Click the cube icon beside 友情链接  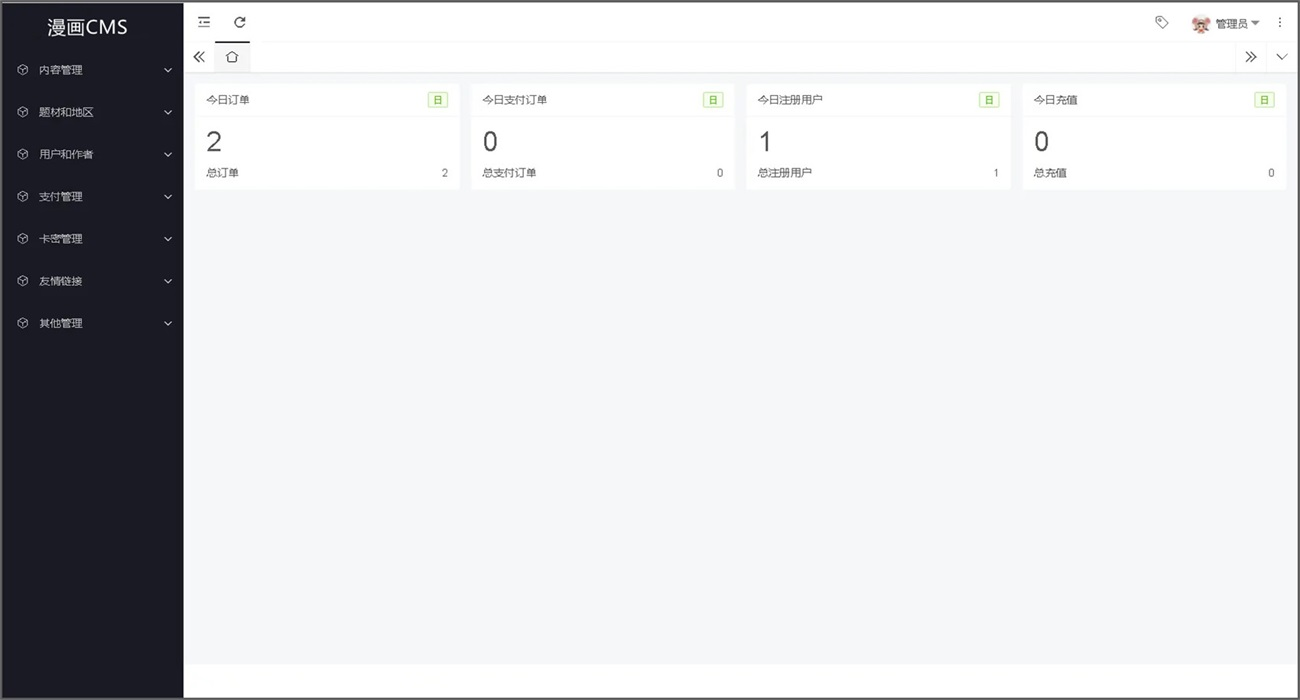[x=23, y=281]
